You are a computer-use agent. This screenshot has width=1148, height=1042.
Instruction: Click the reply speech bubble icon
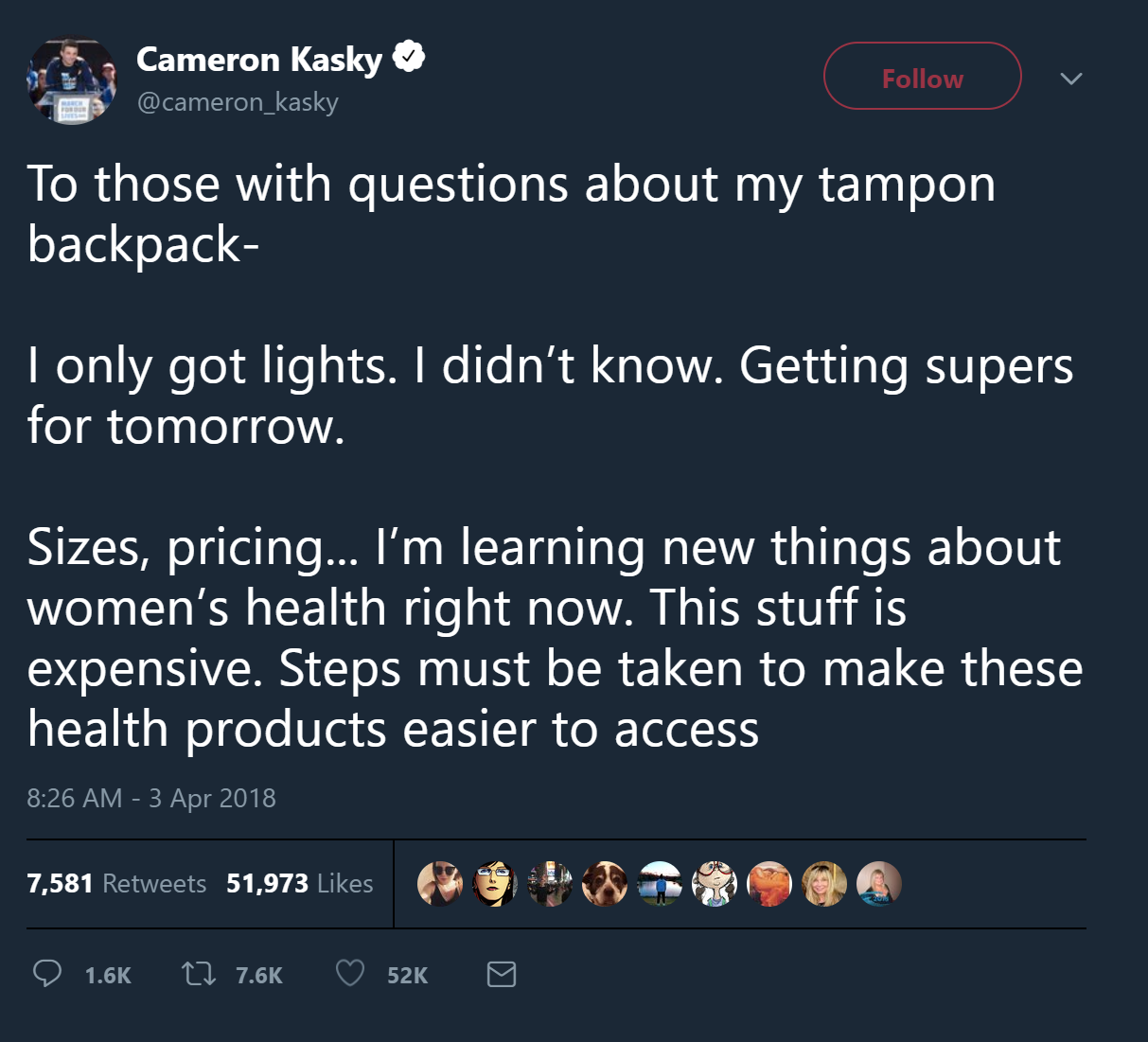click(47, 973)
